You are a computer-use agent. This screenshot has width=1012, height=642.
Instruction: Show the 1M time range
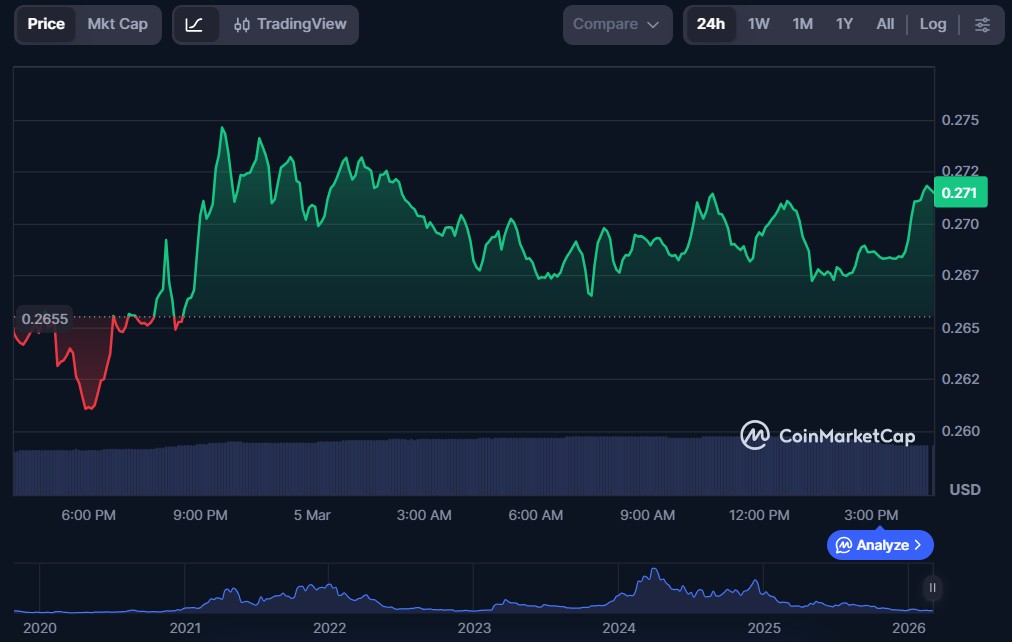pos(802,24)
